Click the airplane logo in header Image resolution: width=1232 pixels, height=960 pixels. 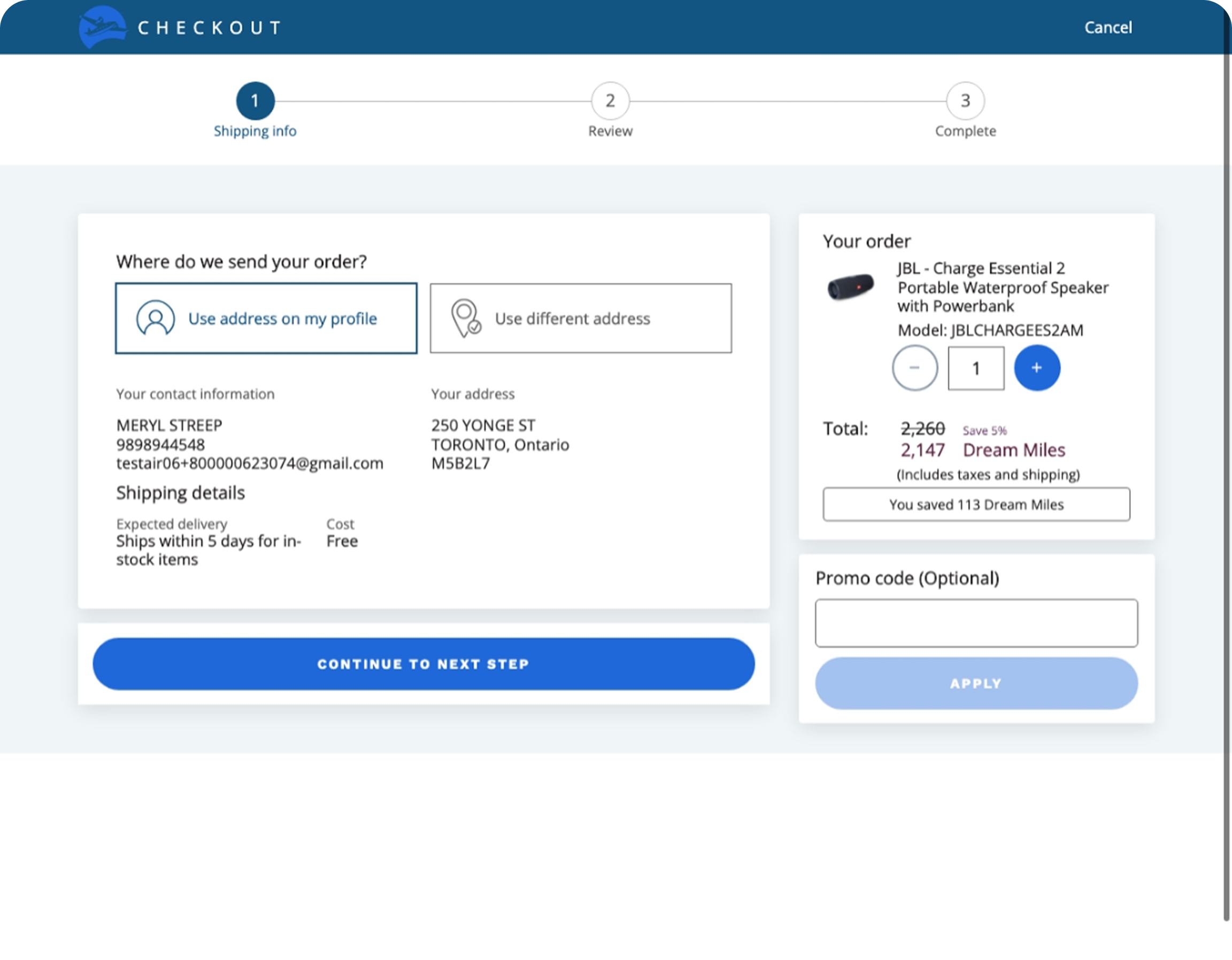(x=102, y=27)
